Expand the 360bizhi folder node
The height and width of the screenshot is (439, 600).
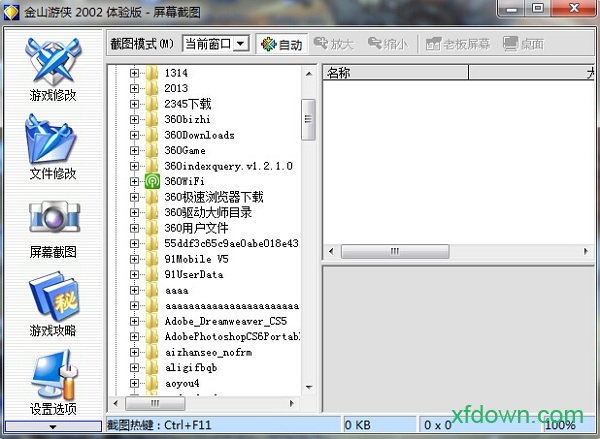[134, 119]
